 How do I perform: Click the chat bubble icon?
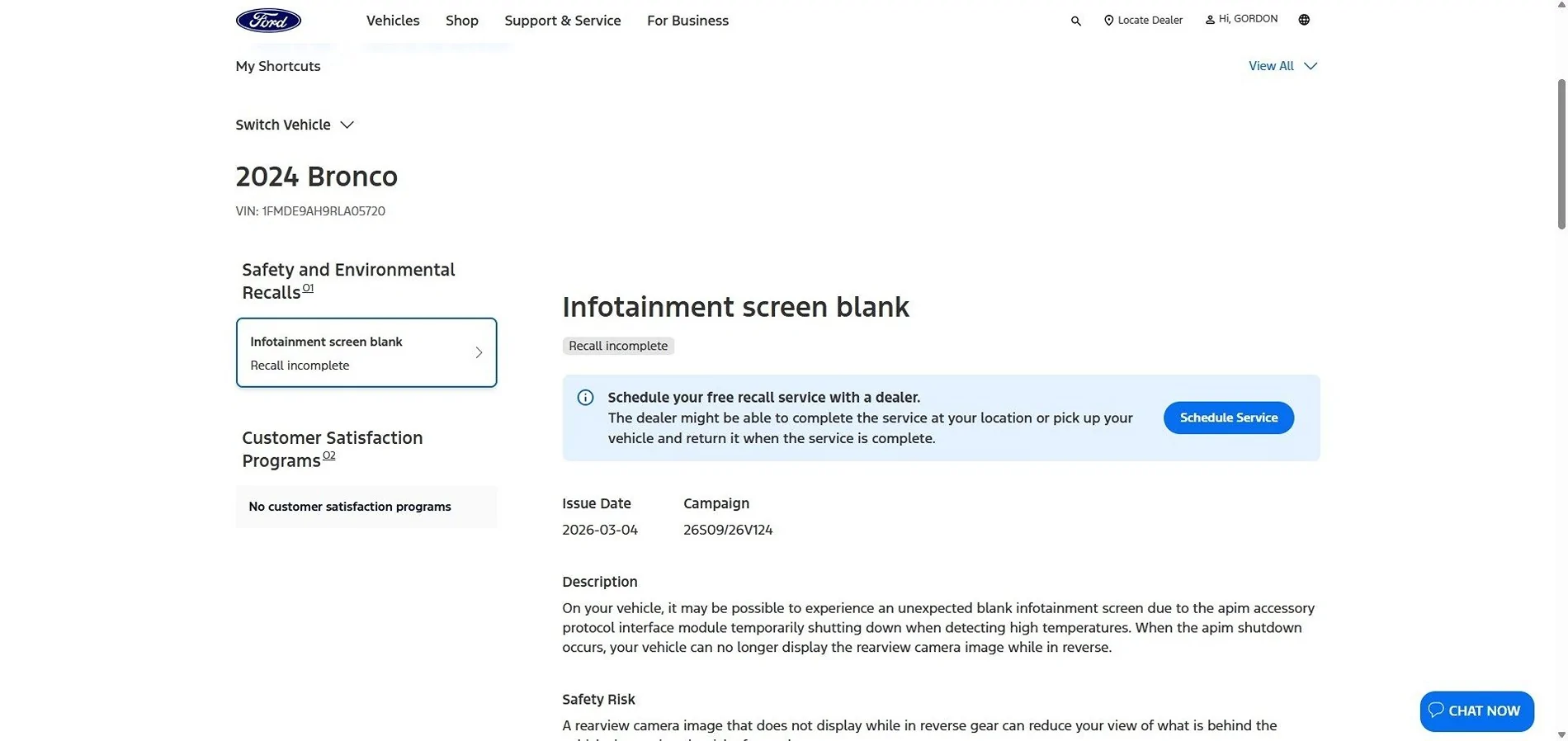1436,710
